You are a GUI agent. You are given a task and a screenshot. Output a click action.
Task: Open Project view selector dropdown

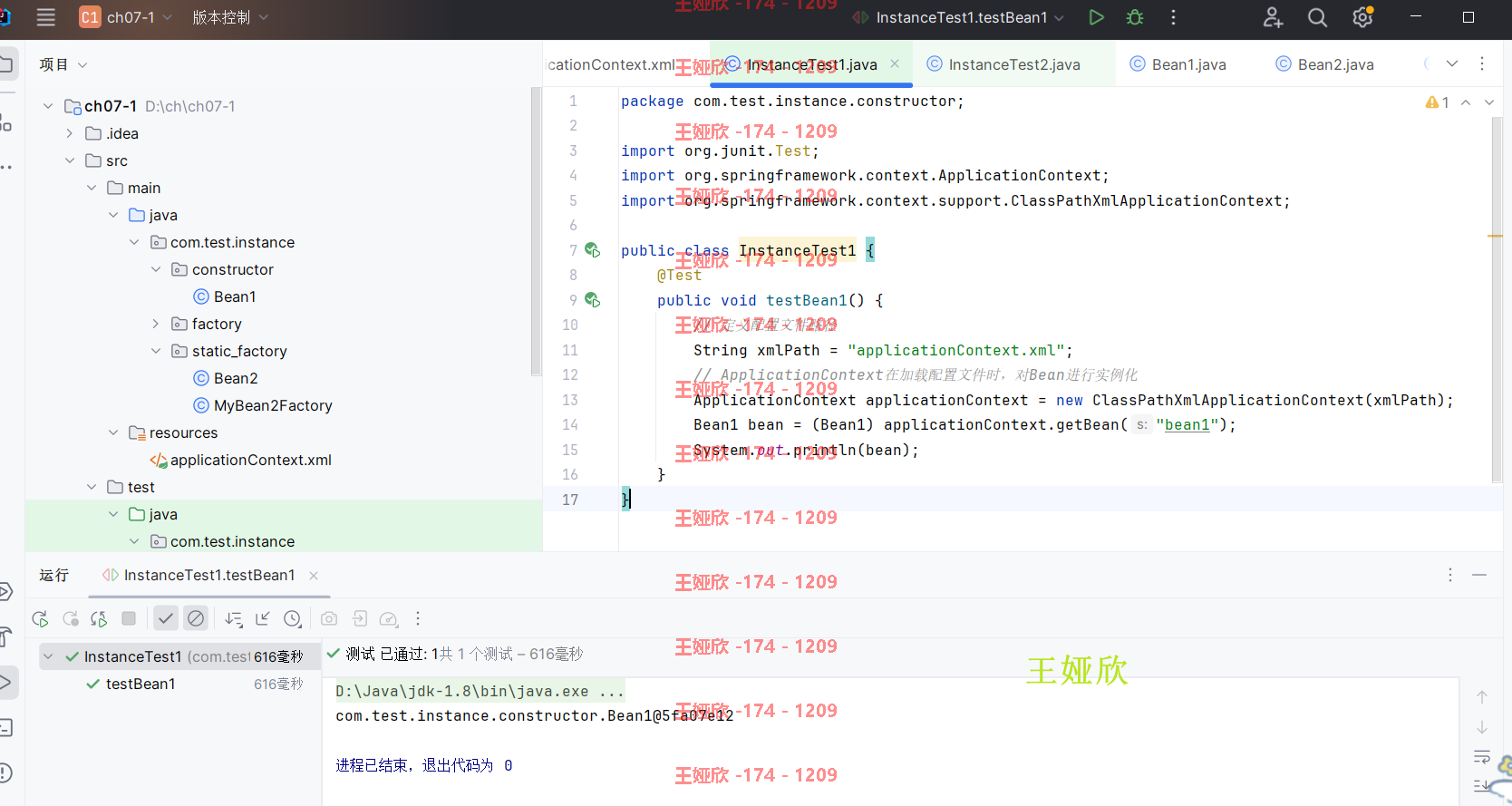pyautogui.click(x=63, y=64)
